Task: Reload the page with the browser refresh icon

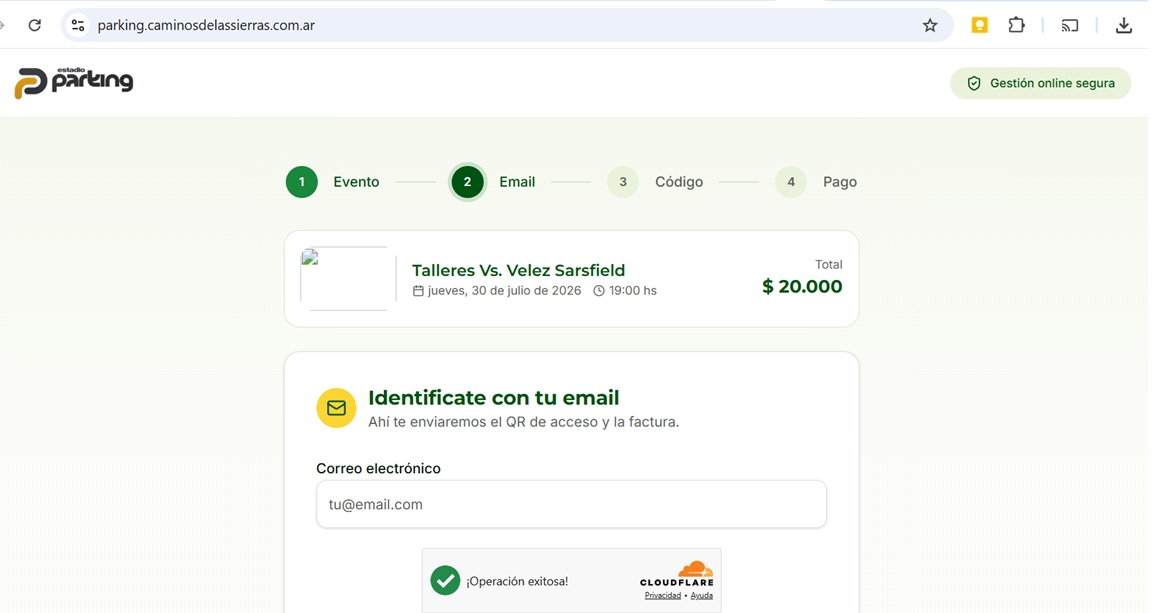Action: coord(35,25)
